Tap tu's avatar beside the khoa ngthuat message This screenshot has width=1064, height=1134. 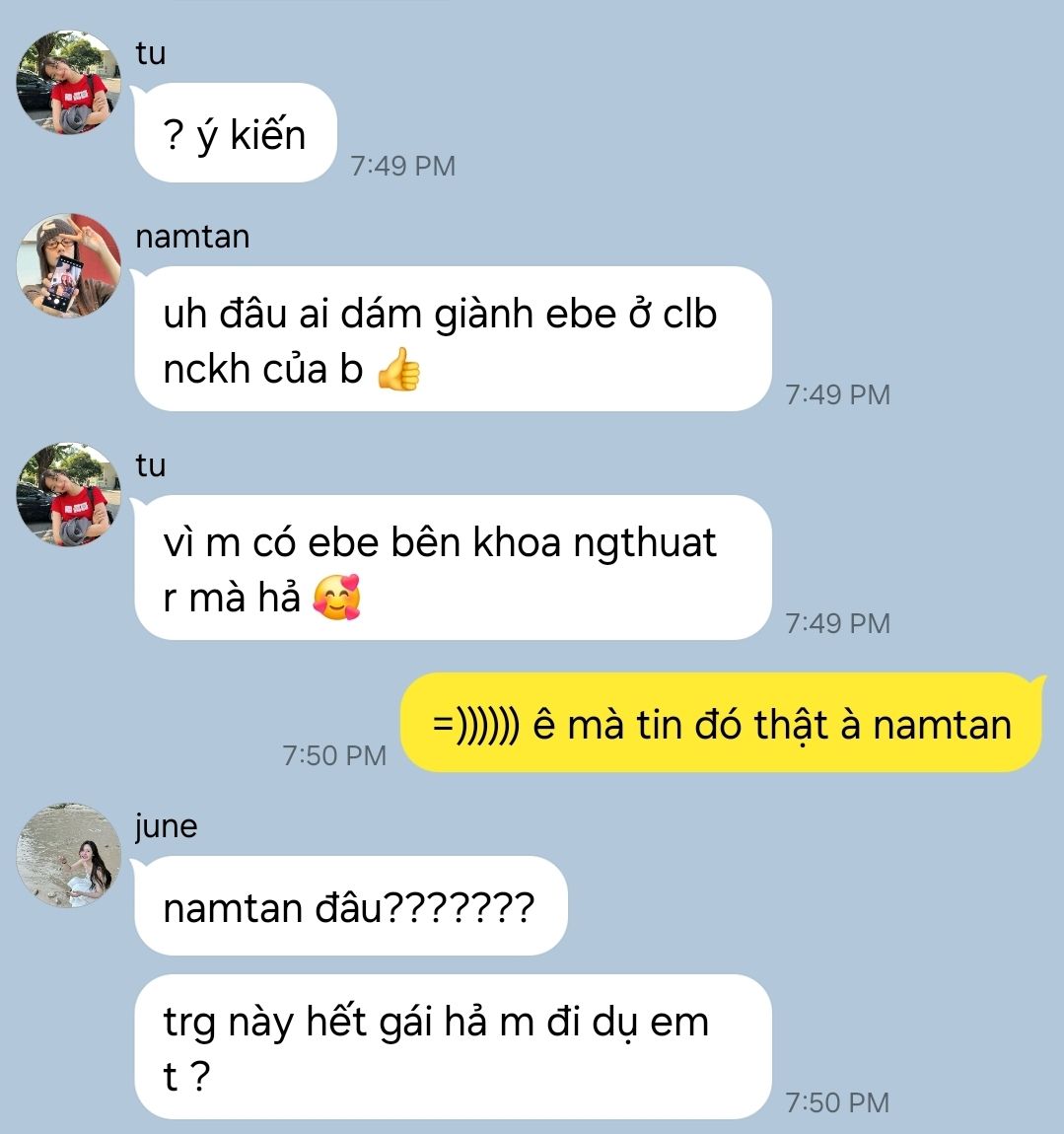pyautogui.click(x=69, y=495)
